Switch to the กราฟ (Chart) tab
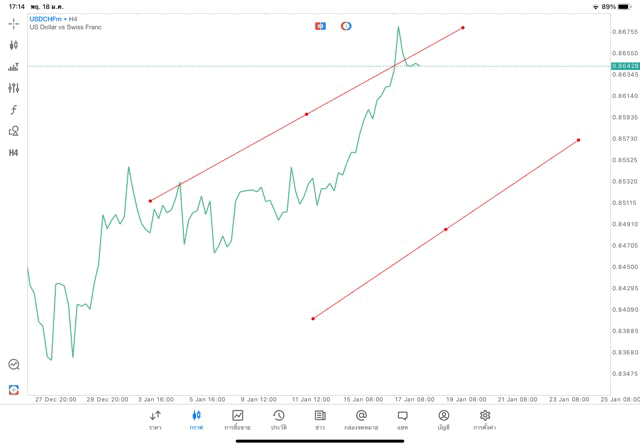This screenshot has width=640, height=447. tap(196, 419)
